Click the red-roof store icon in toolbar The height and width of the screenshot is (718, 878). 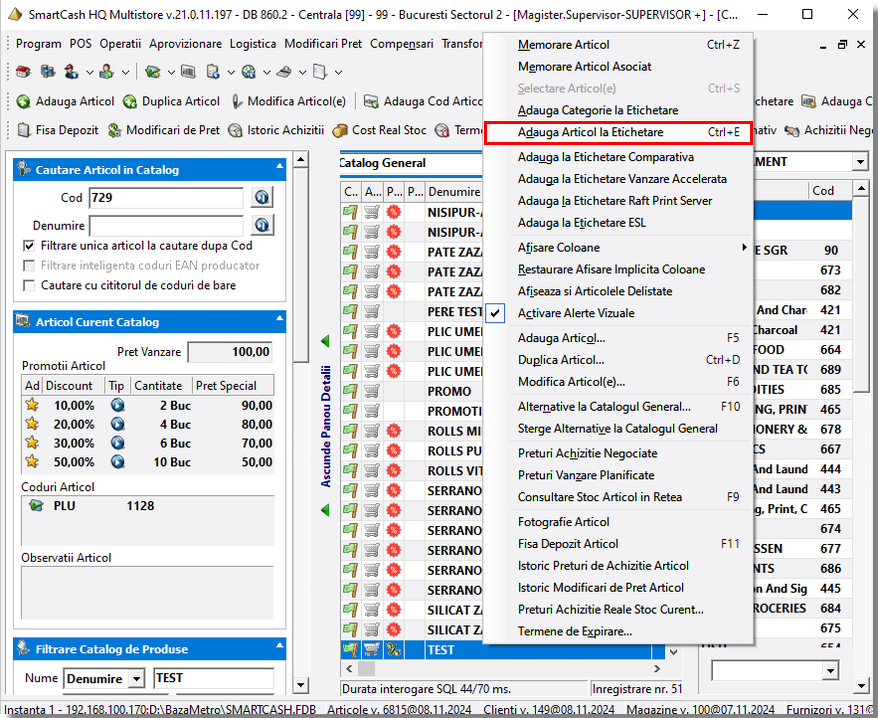pos(23,72)
